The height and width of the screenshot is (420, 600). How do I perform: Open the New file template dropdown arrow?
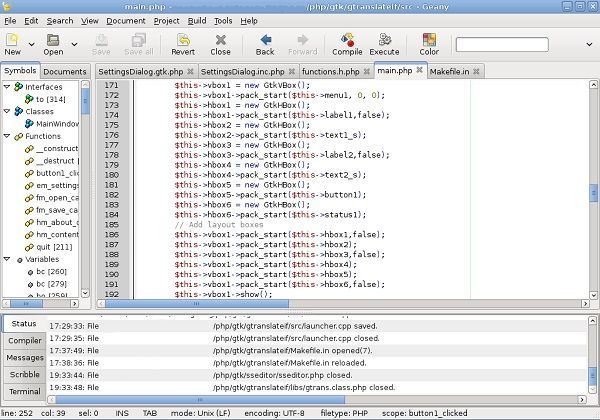coord(32,45)
